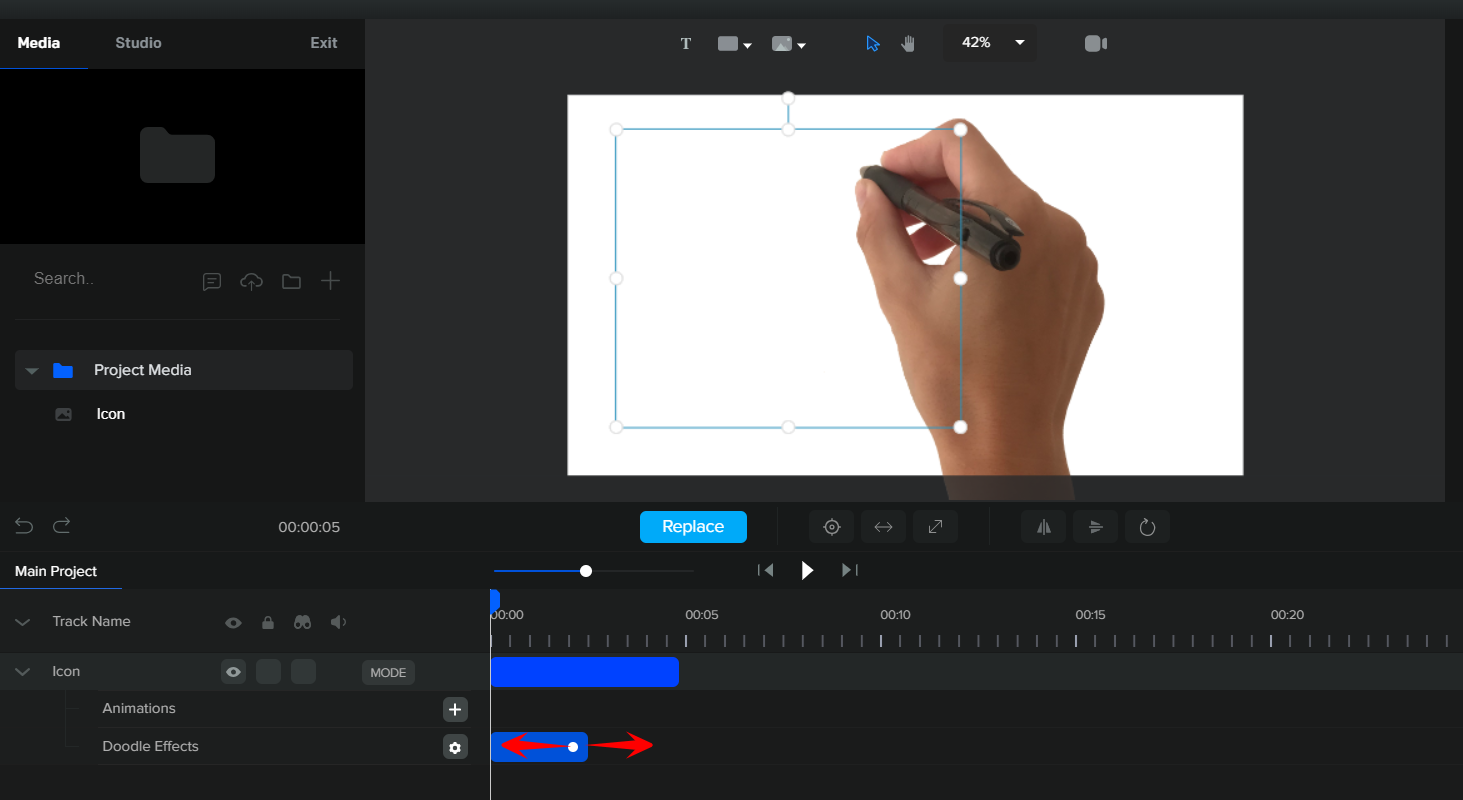Screen dimensions: 1463x800
Task: Select the pointer selection tool
Action: [873, 44]
